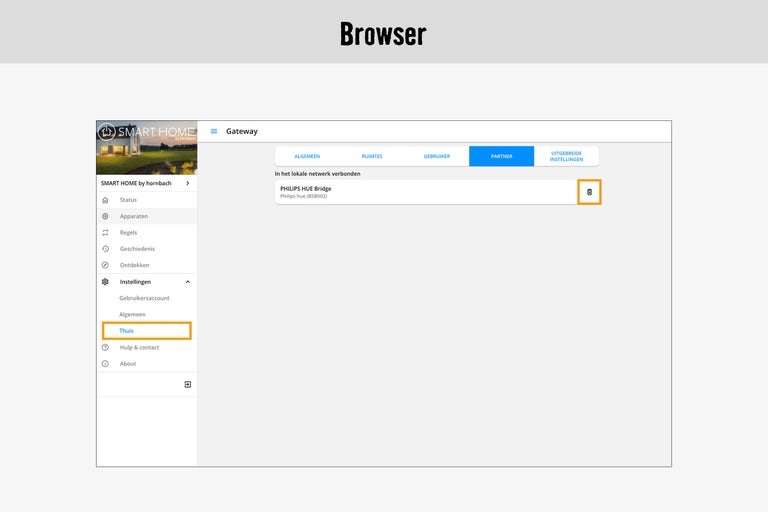
Task: Open the About page
Action: (x=146, y=364)
